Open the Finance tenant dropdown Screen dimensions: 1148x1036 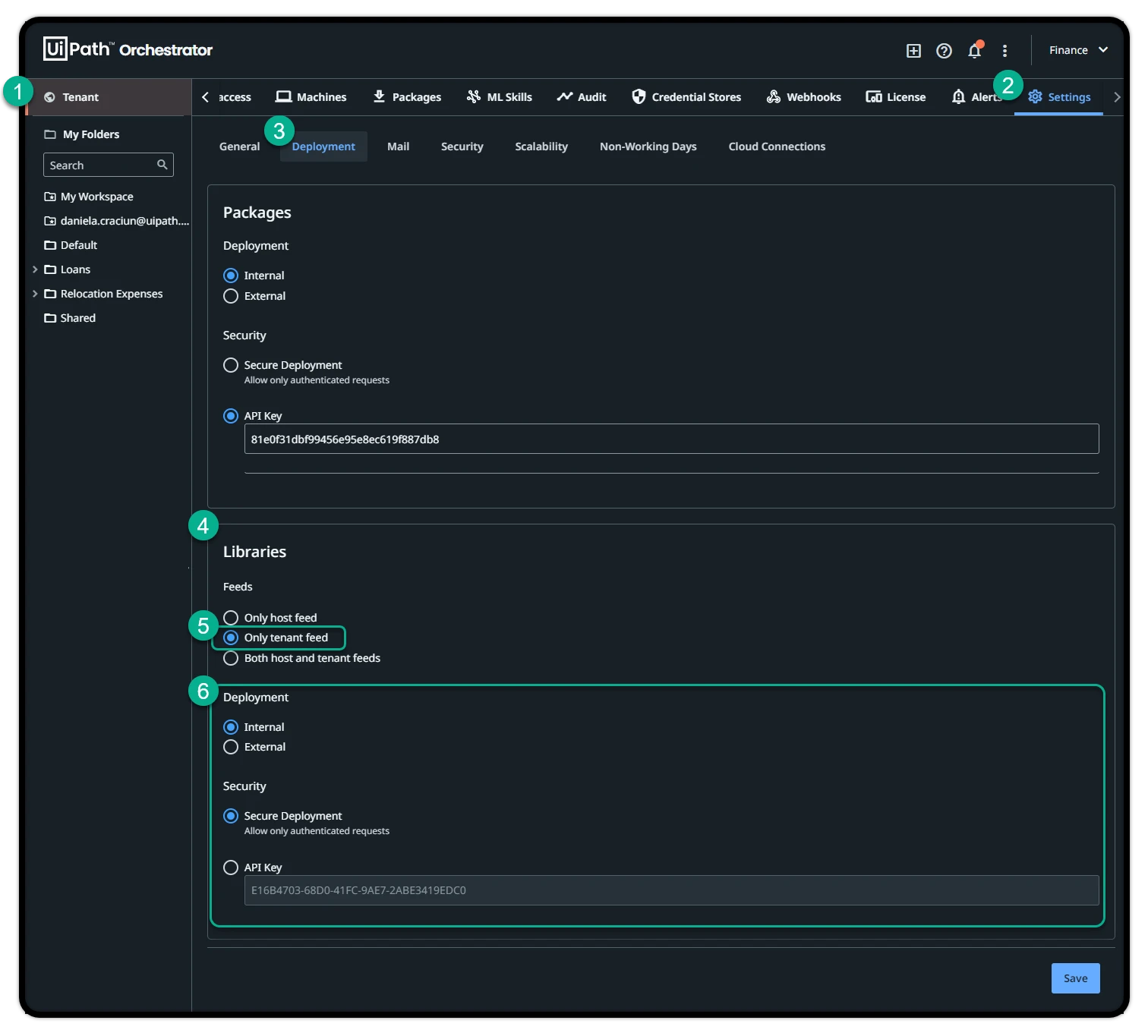(1078, 50)
